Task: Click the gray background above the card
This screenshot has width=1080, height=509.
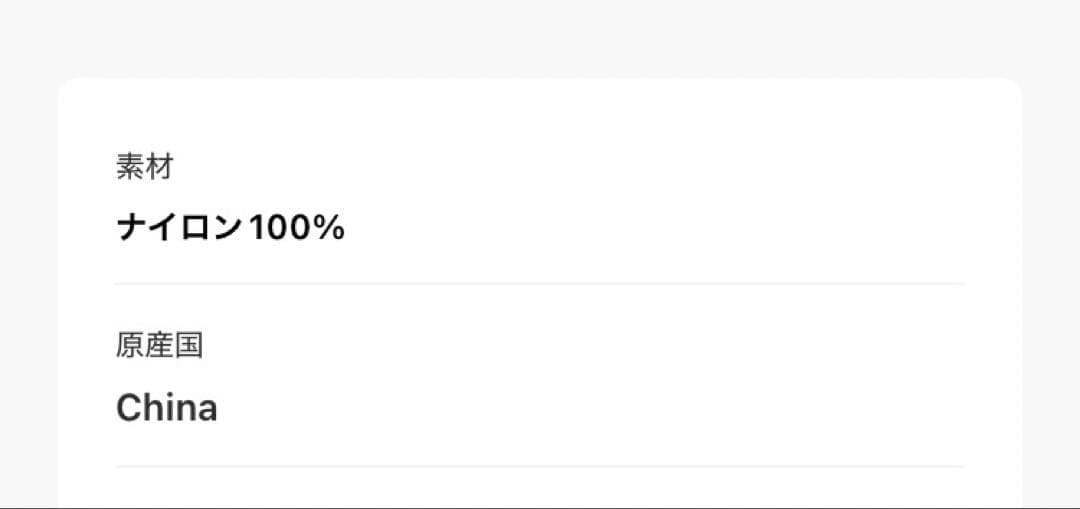Action: 540,40
